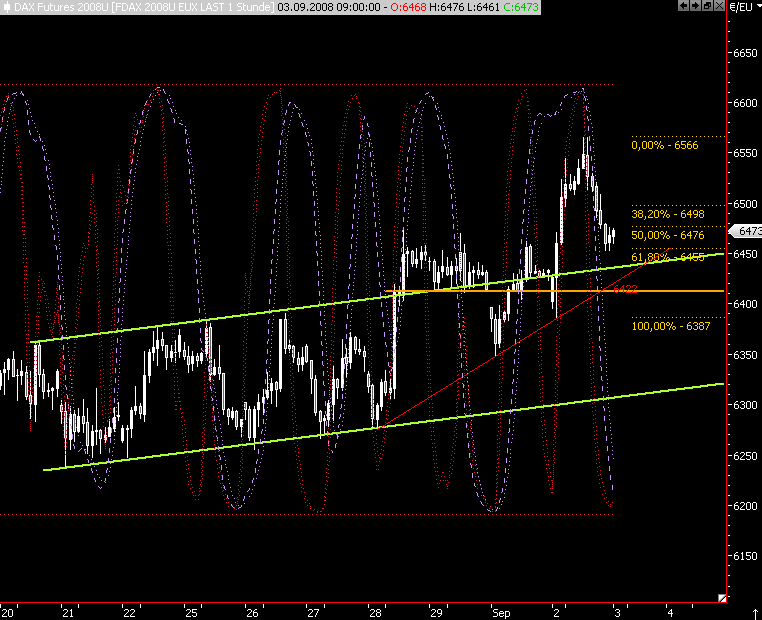Image resolution: width=762 pixels, height=620 pixels.
Task: Select the '0,00% - 6566' Fibonacci label
Action: (664, 145)
